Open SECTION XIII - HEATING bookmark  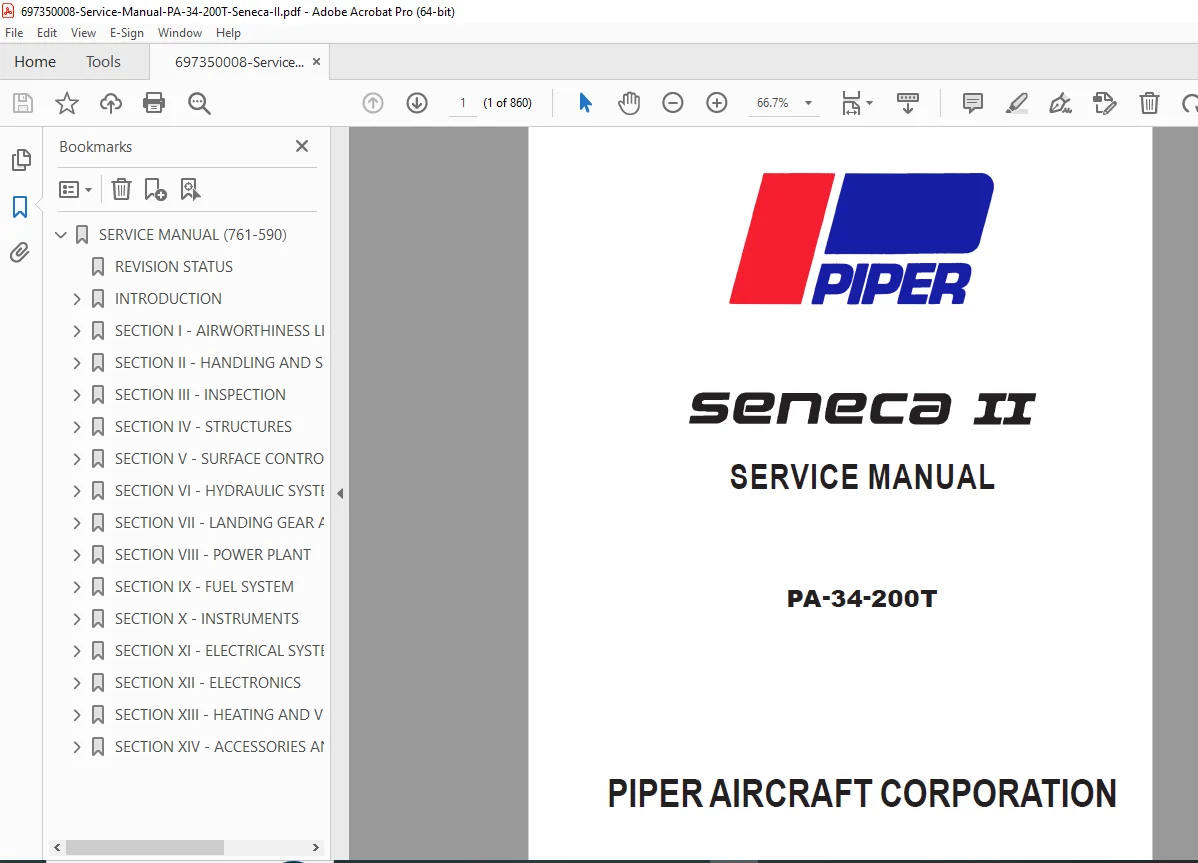[x=219, y=716]
